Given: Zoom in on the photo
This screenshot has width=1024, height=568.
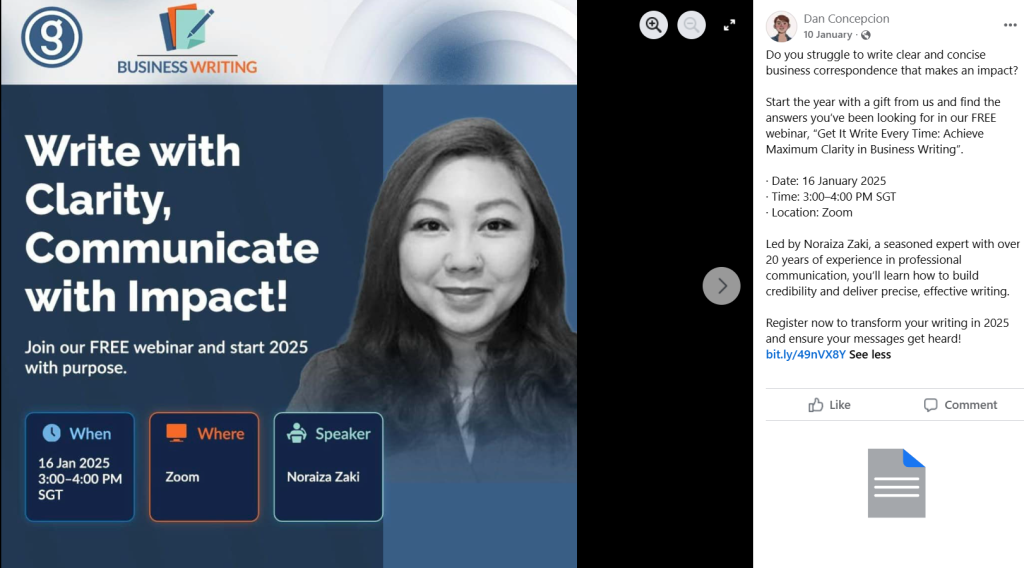Looking at the screenshot, I should coord(654,26).
